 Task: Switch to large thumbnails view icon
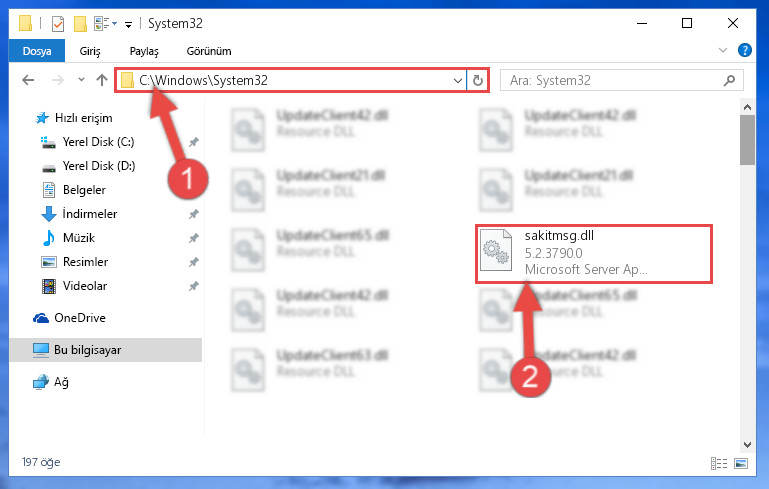coord(741,463)
